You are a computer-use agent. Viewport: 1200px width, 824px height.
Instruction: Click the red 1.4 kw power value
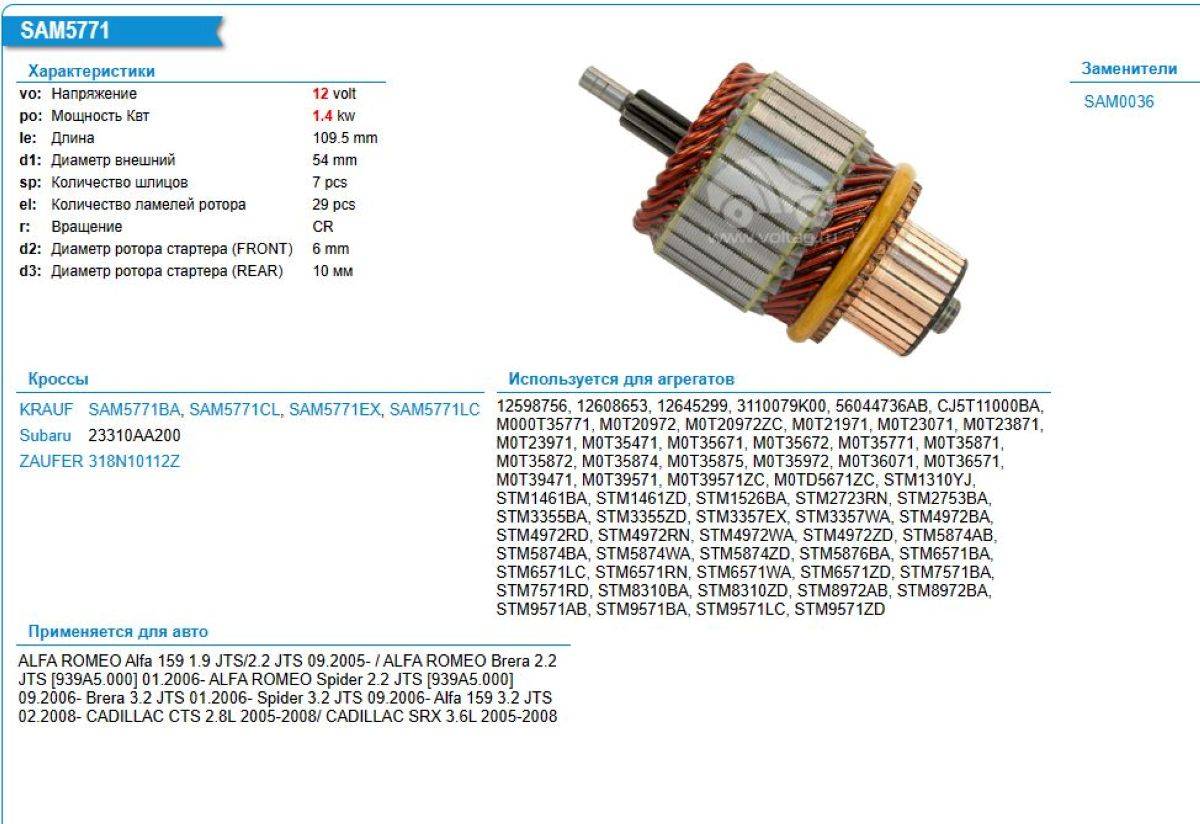tap(322, 116)
